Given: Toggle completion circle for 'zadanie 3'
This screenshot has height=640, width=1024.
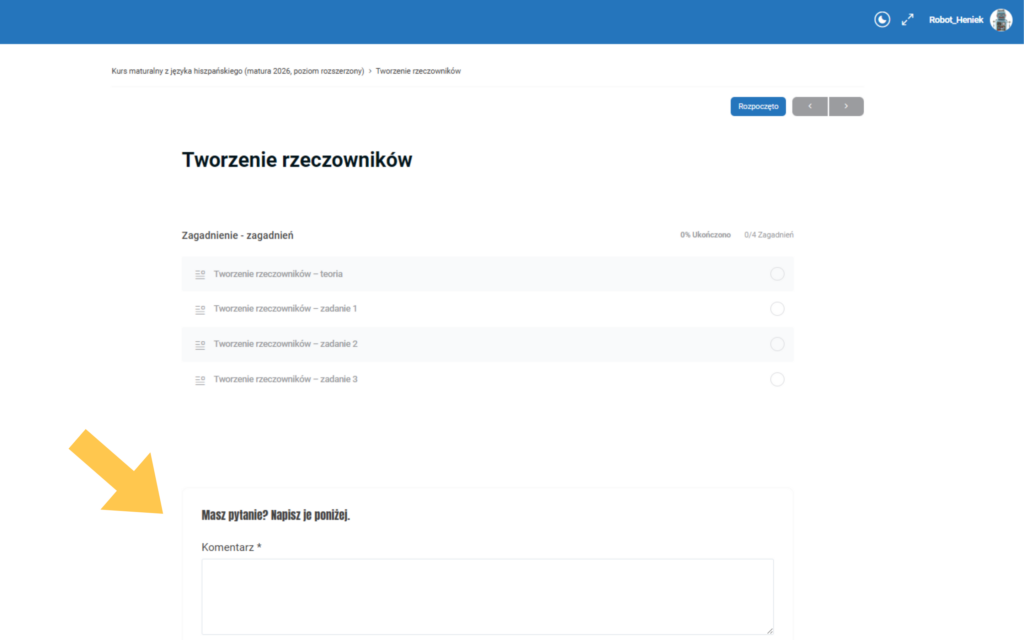Looking at the screenshot, I should pyautogui.click(x=777, y=380).
